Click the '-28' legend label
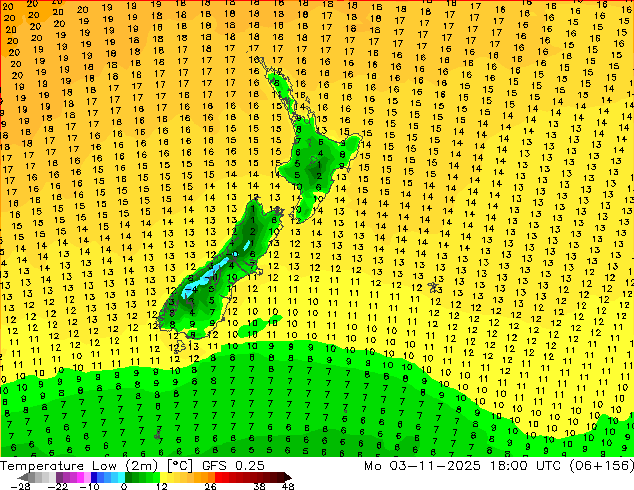This screenshot has height=490, width=634. [x=20, y=486]
